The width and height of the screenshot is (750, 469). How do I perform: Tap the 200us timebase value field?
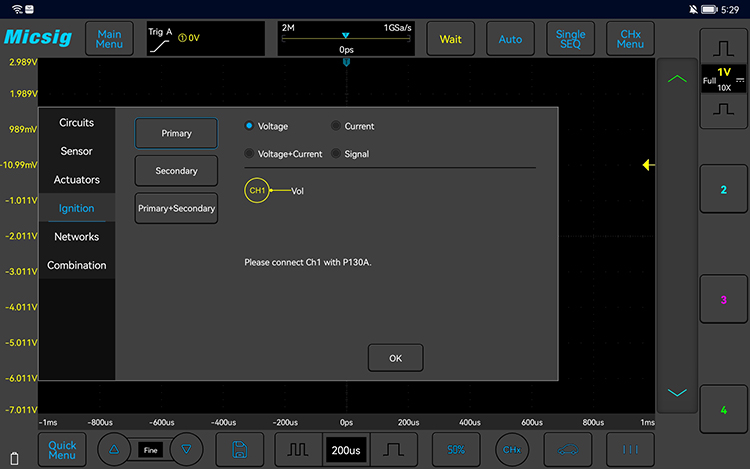346,450
